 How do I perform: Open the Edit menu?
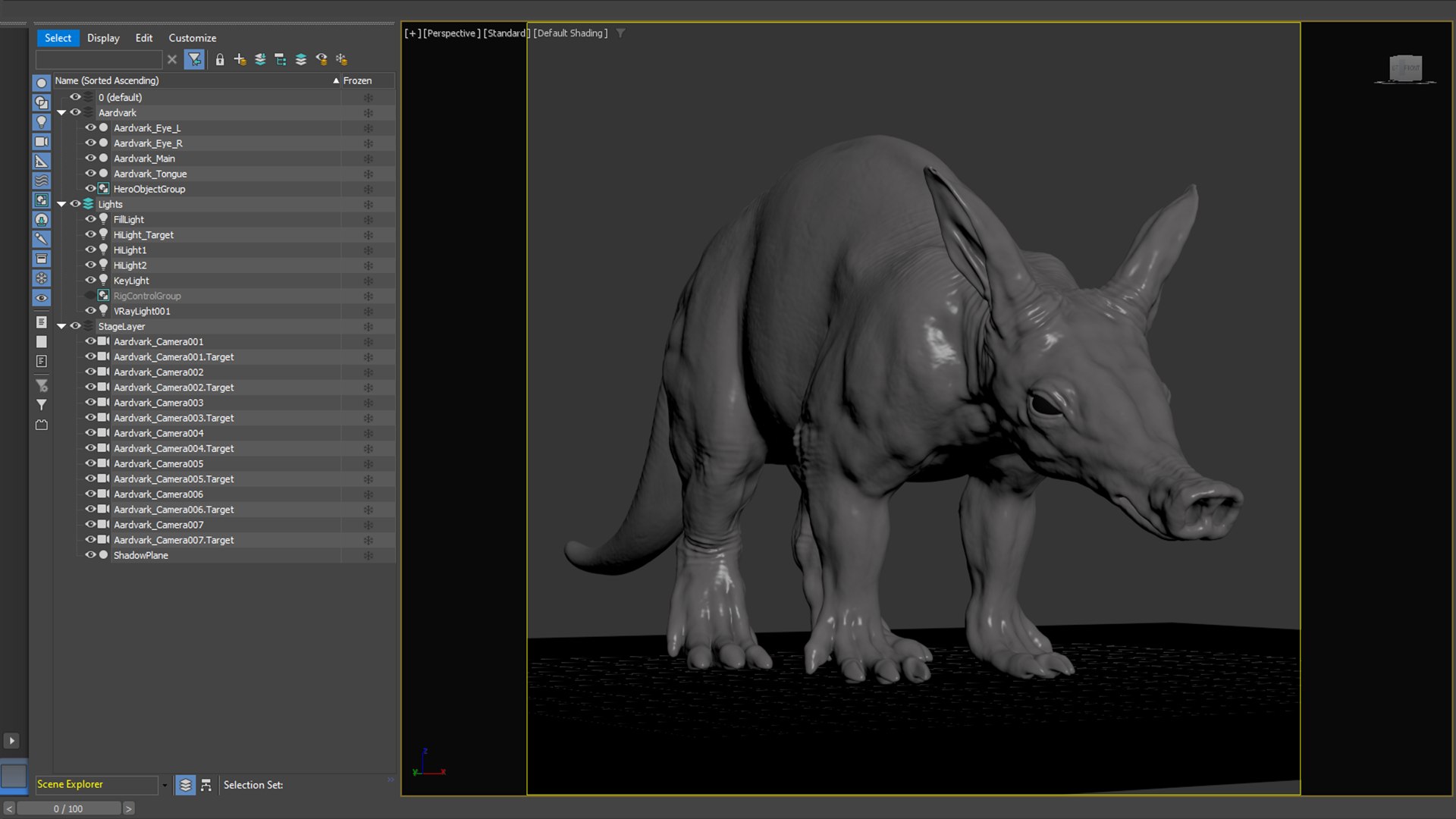tap(144, 38)
